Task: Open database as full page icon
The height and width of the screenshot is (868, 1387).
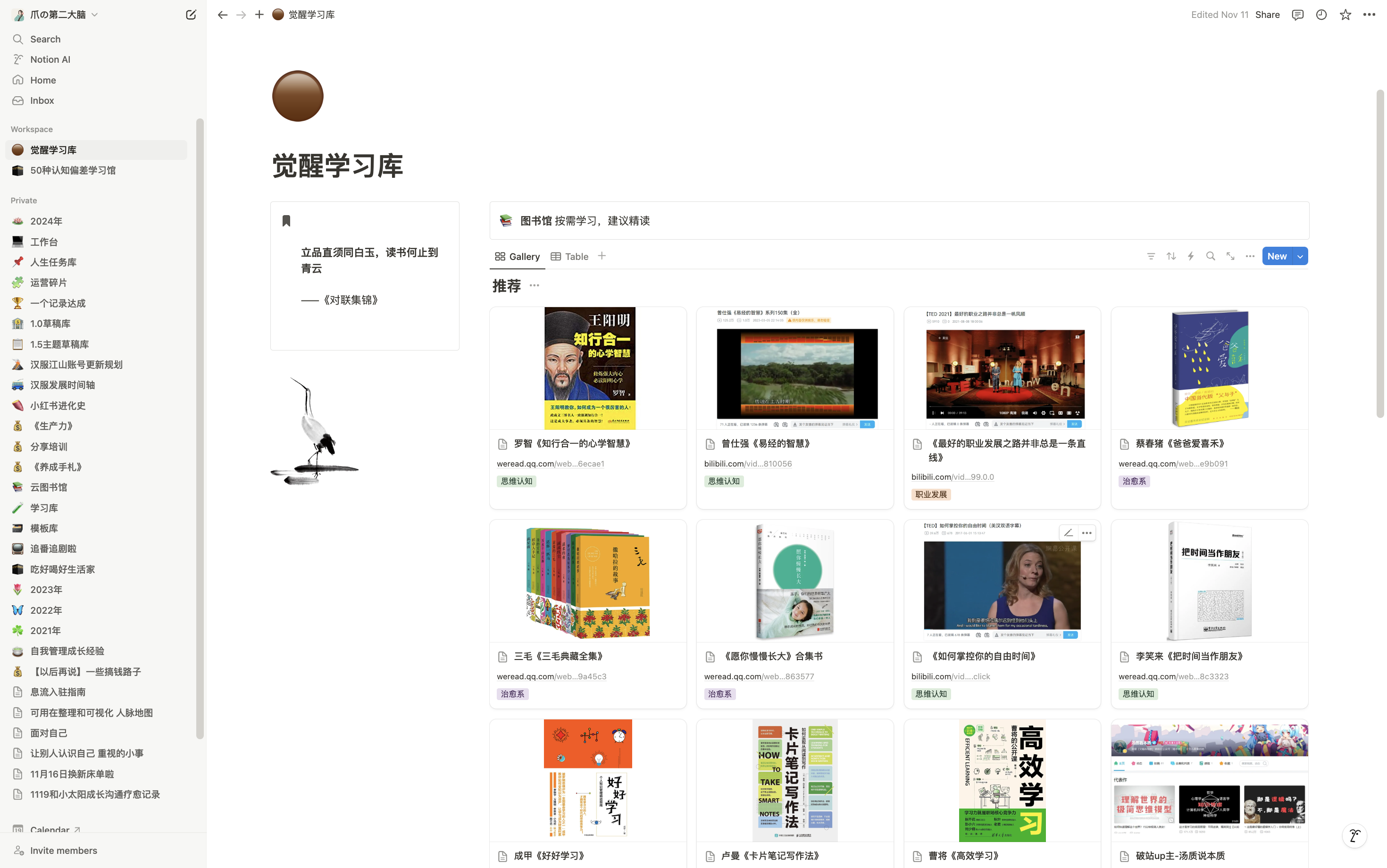Action: pos(1230,256)
